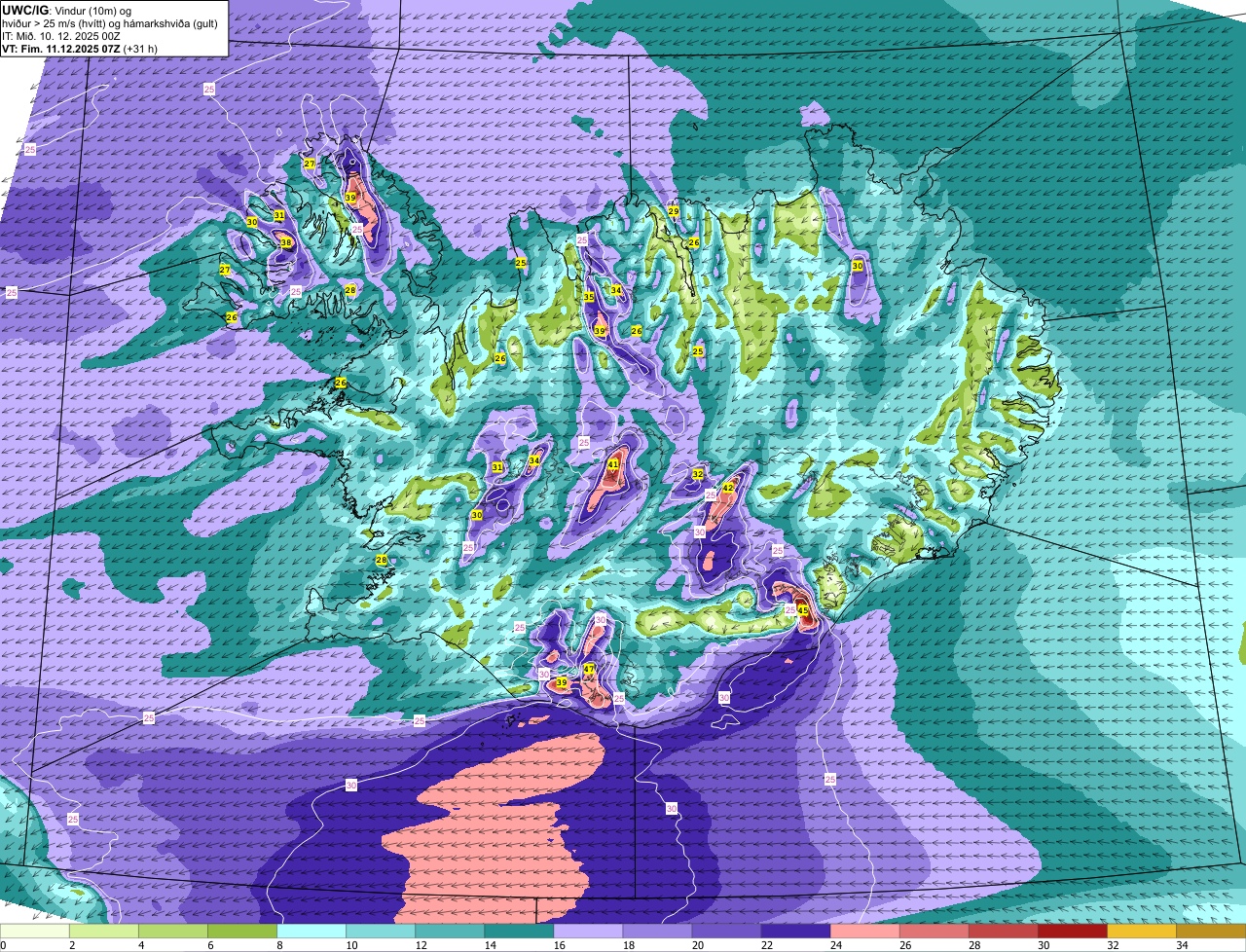This screenshot has height=952, width=1246.
Task: Click the legend scale tick label 2
Action: click(x=71, y=945)
